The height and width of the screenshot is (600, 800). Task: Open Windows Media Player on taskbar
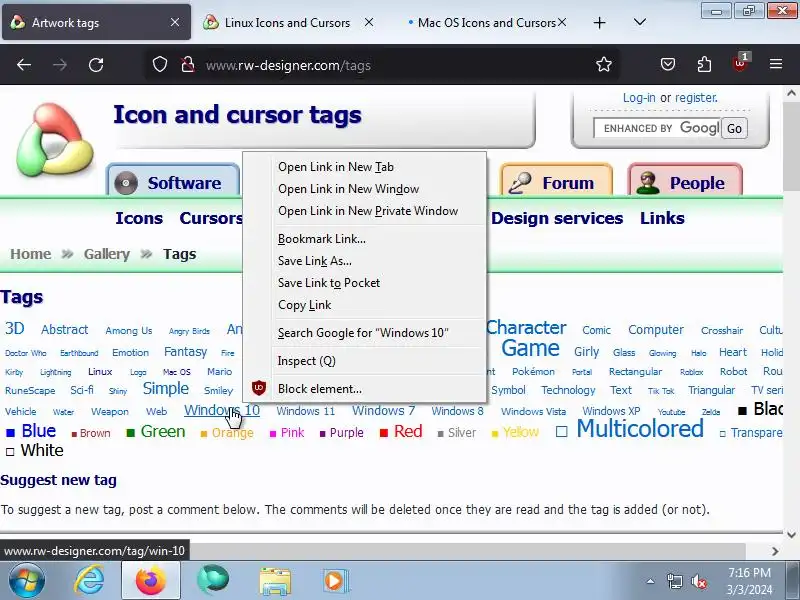pos(335,581)
